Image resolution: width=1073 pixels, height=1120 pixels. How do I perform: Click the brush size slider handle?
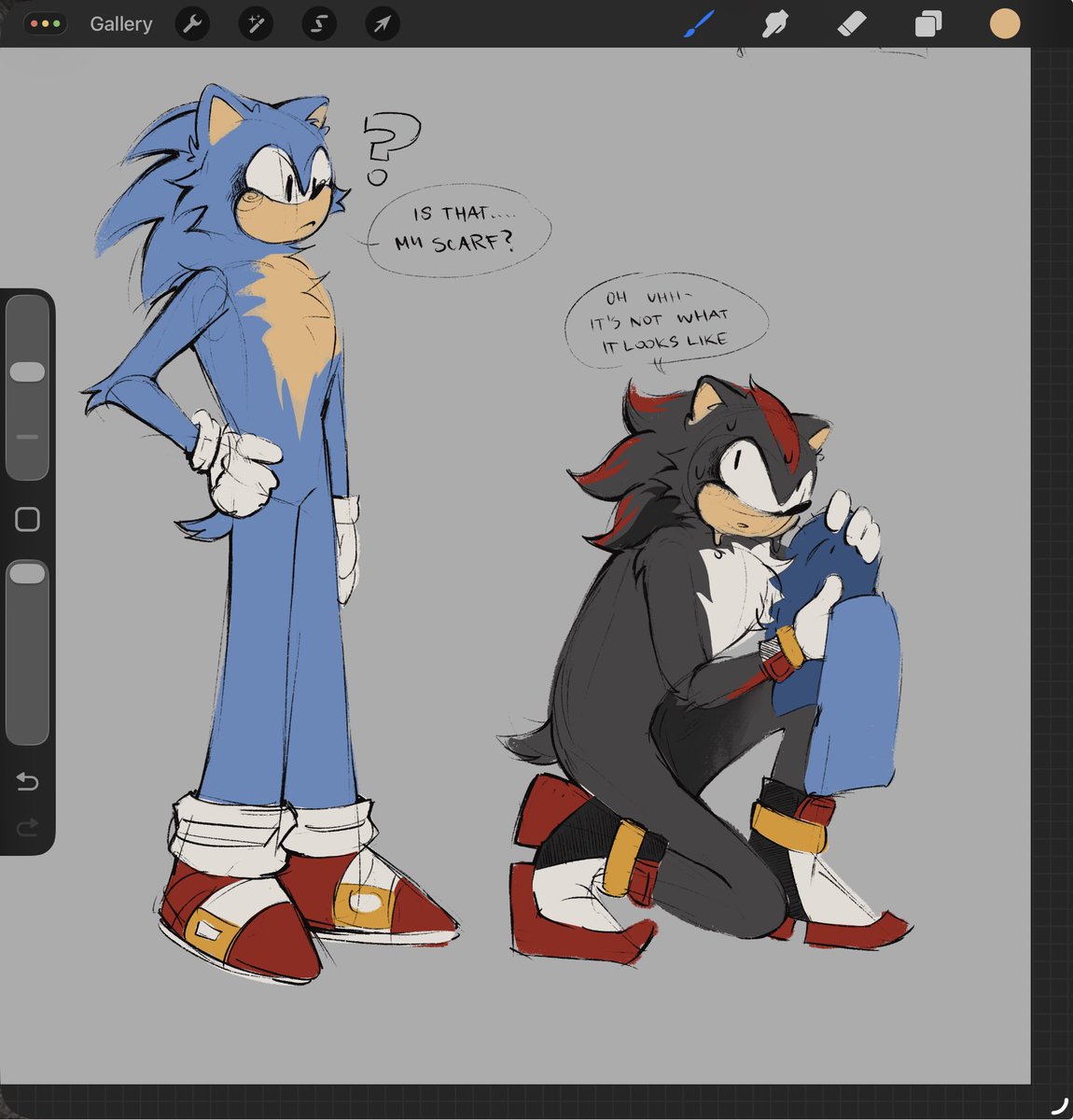coord(27,372)
